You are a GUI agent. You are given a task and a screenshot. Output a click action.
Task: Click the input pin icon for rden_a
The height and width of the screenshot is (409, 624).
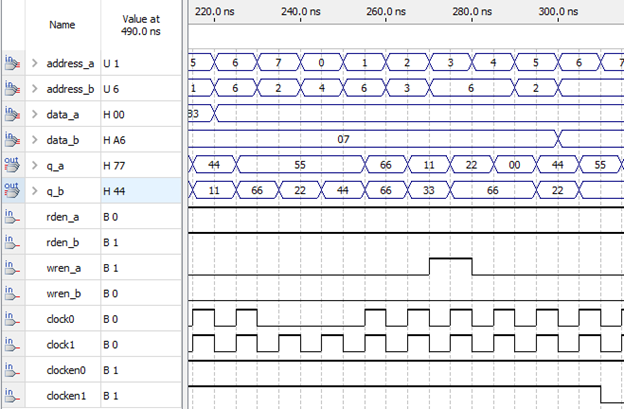[x=12, y=216]
